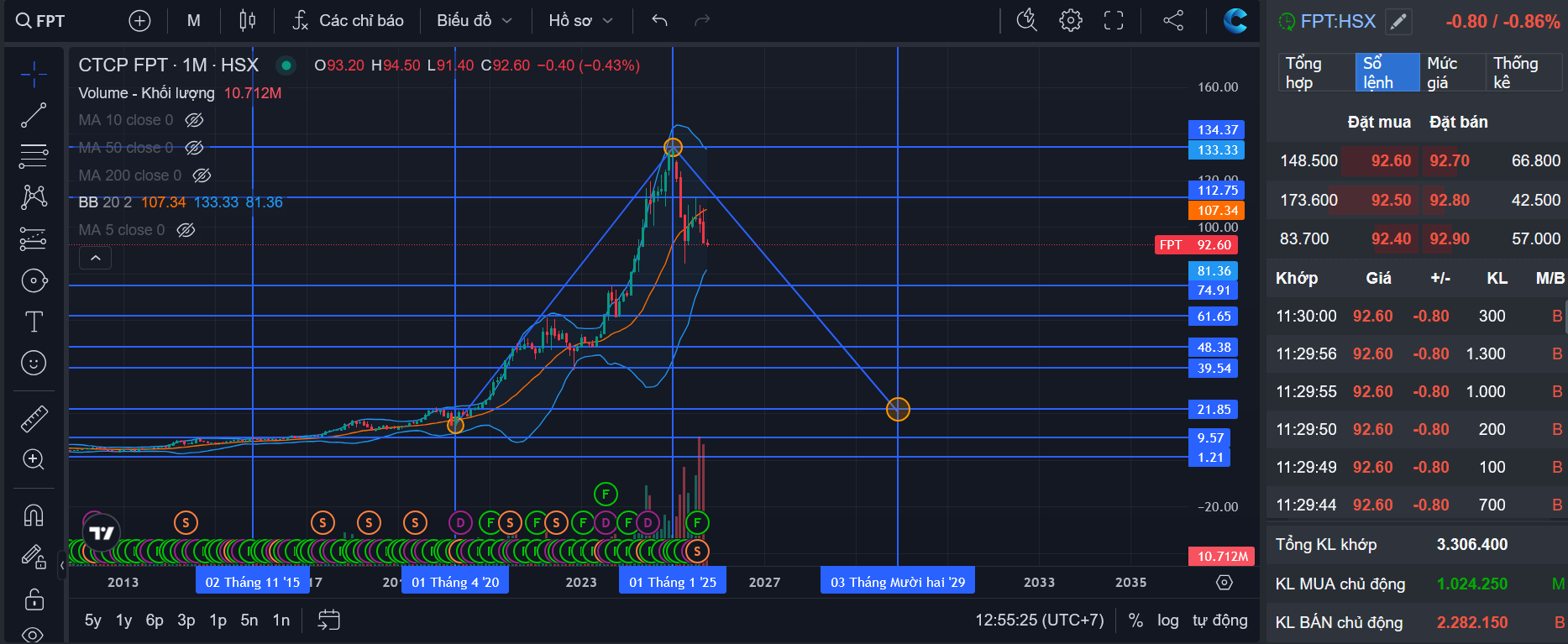The height and width of the screenshot is (644, 1568).
Task: Set chart range to 1n
Action: (x=281, y=620)
